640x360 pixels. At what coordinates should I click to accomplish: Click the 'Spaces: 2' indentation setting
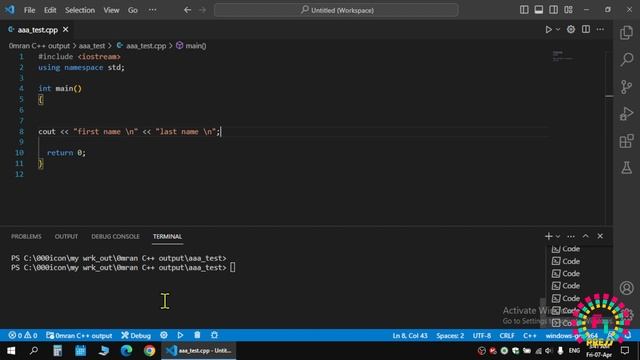[x=450, y=336]
